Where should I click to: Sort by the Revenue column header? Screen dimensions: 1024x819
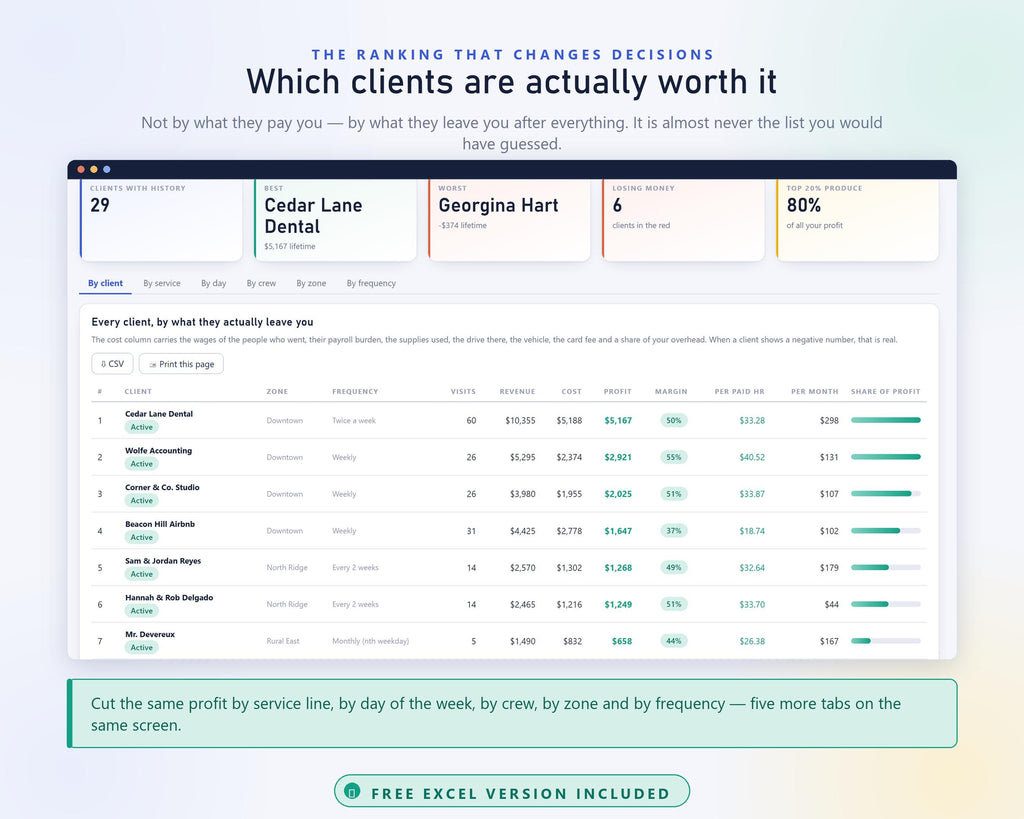pos(517,391)
